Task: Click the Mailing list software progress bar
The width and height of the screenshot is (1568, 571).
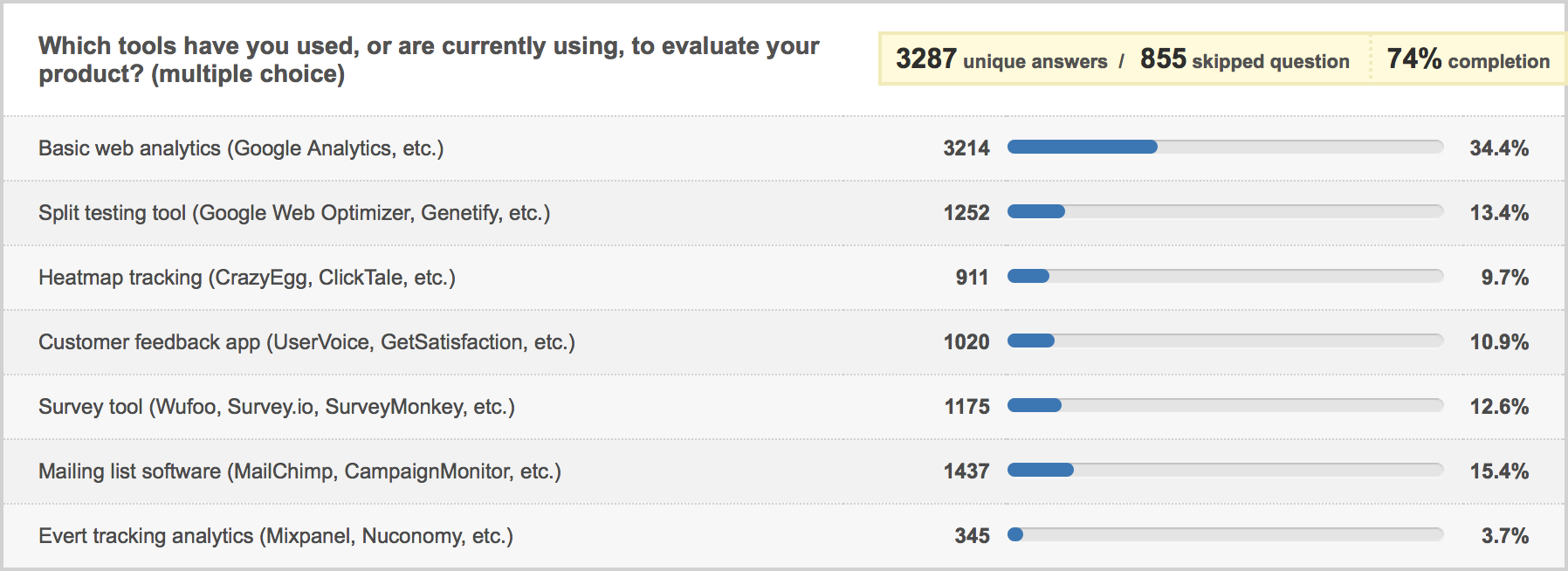Action: tap(1225, 470)
